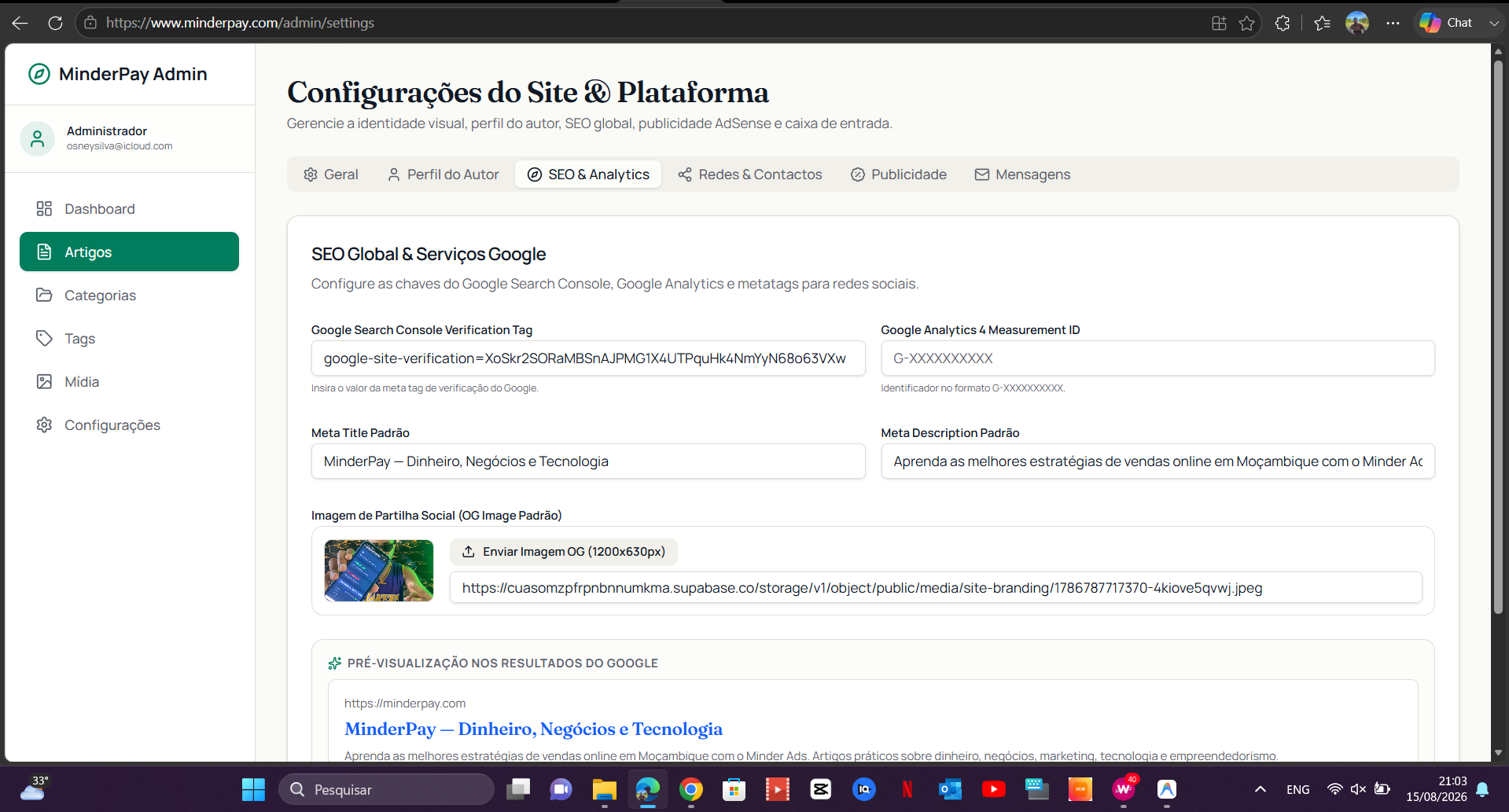This screenshot has height=812, width=1509.
Task: Select the SEO & Analytics tab
Action: tap(588, 175)
